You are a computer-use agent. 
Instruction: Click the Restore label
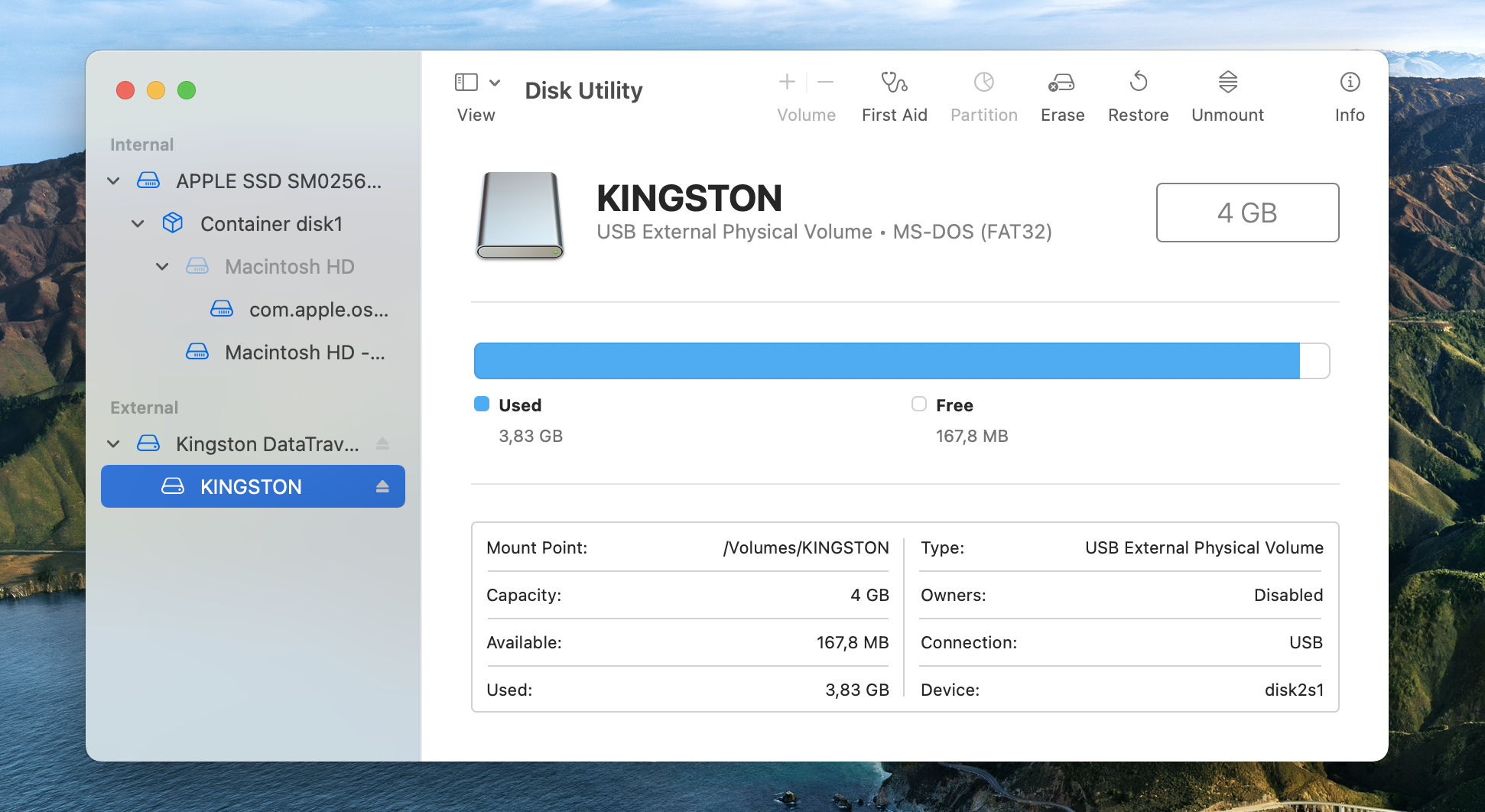click(x=1139, y=115)
